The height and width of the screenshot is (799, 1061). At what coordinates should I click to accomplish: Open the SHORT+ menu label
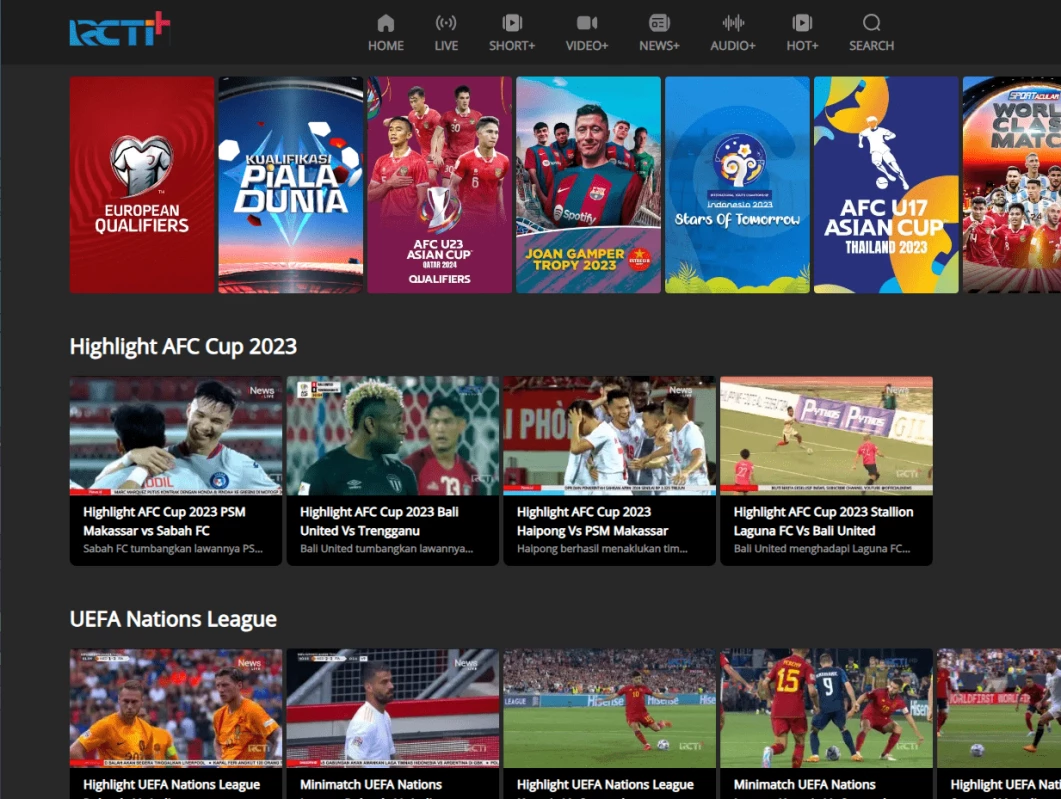point(512,45)
